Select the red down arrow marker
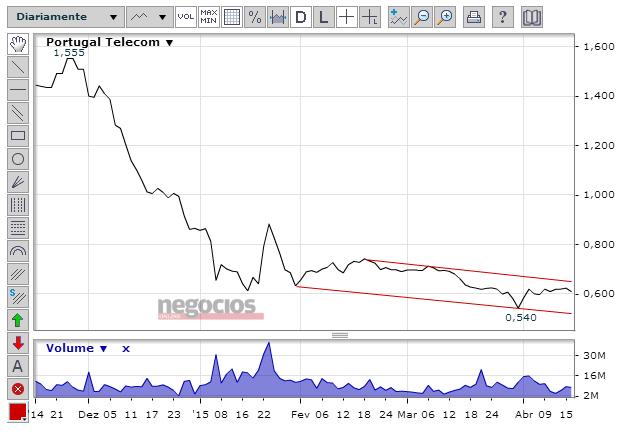 18,343
